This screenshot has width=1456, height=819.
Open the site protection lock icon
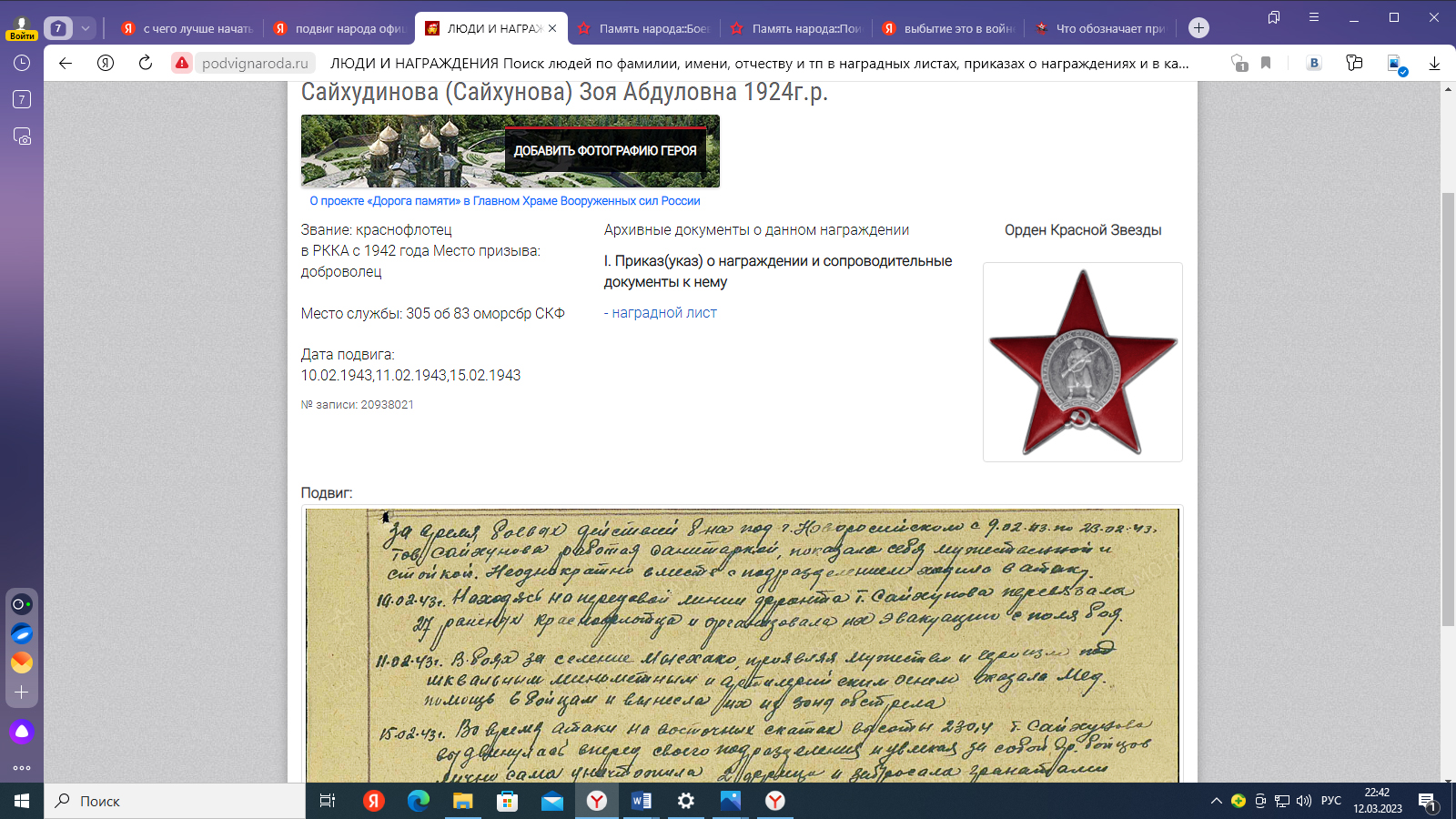1239,63
